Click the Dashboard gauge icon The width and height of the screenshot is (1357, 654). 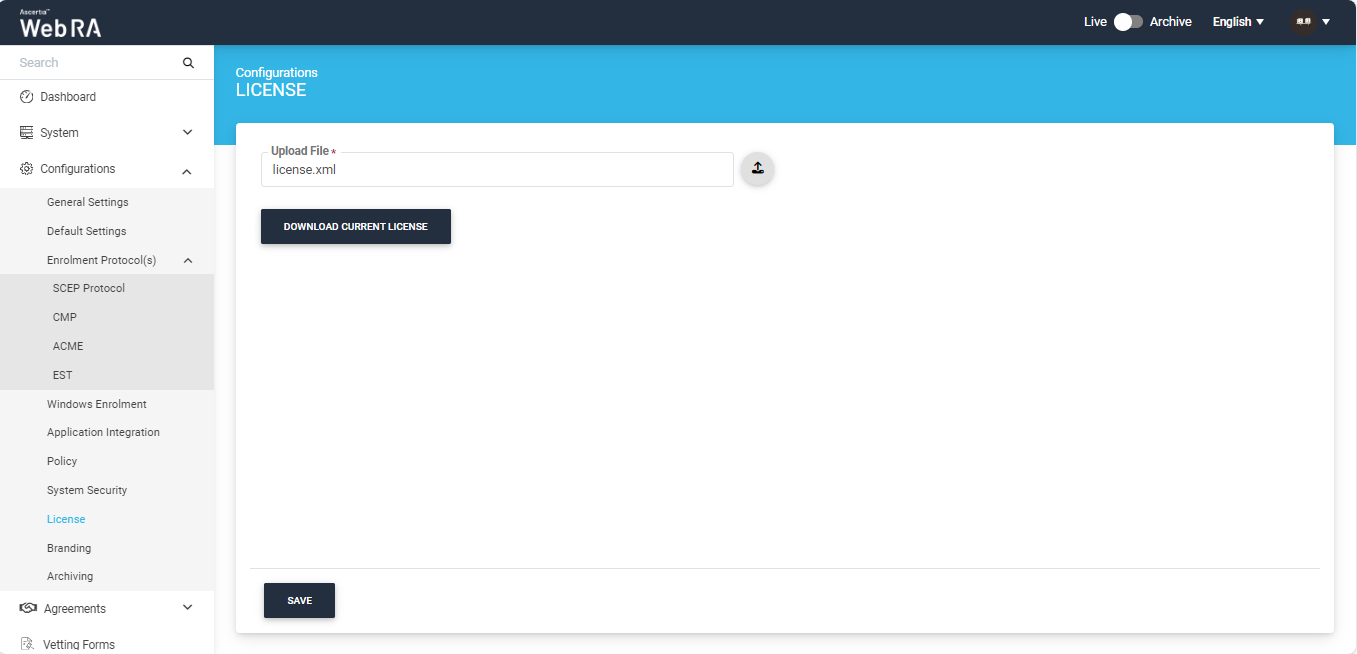pos(27,97)
